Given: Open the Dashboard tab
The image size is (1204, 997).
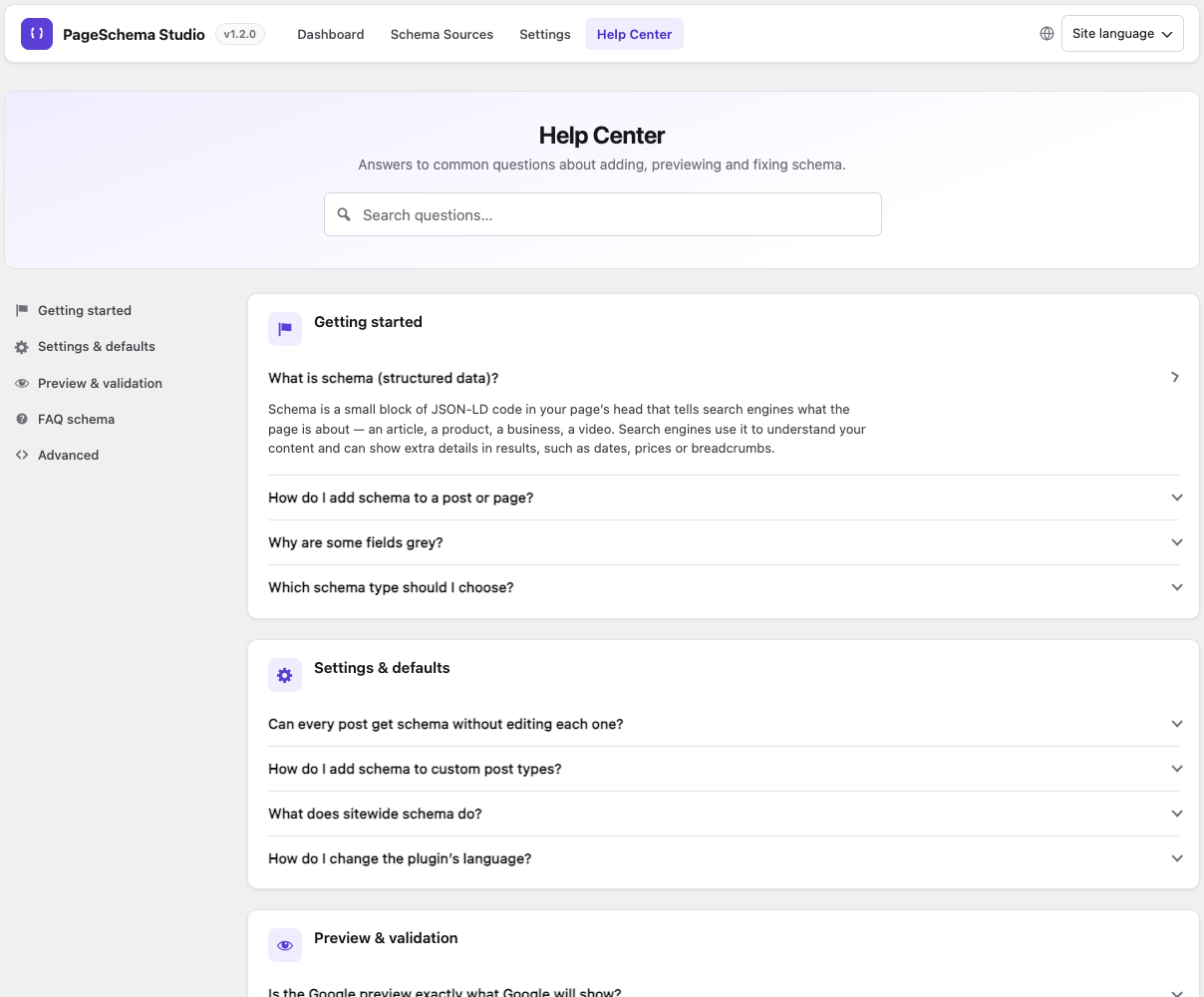Looking at the screenshot, I should tap(331, 34).
